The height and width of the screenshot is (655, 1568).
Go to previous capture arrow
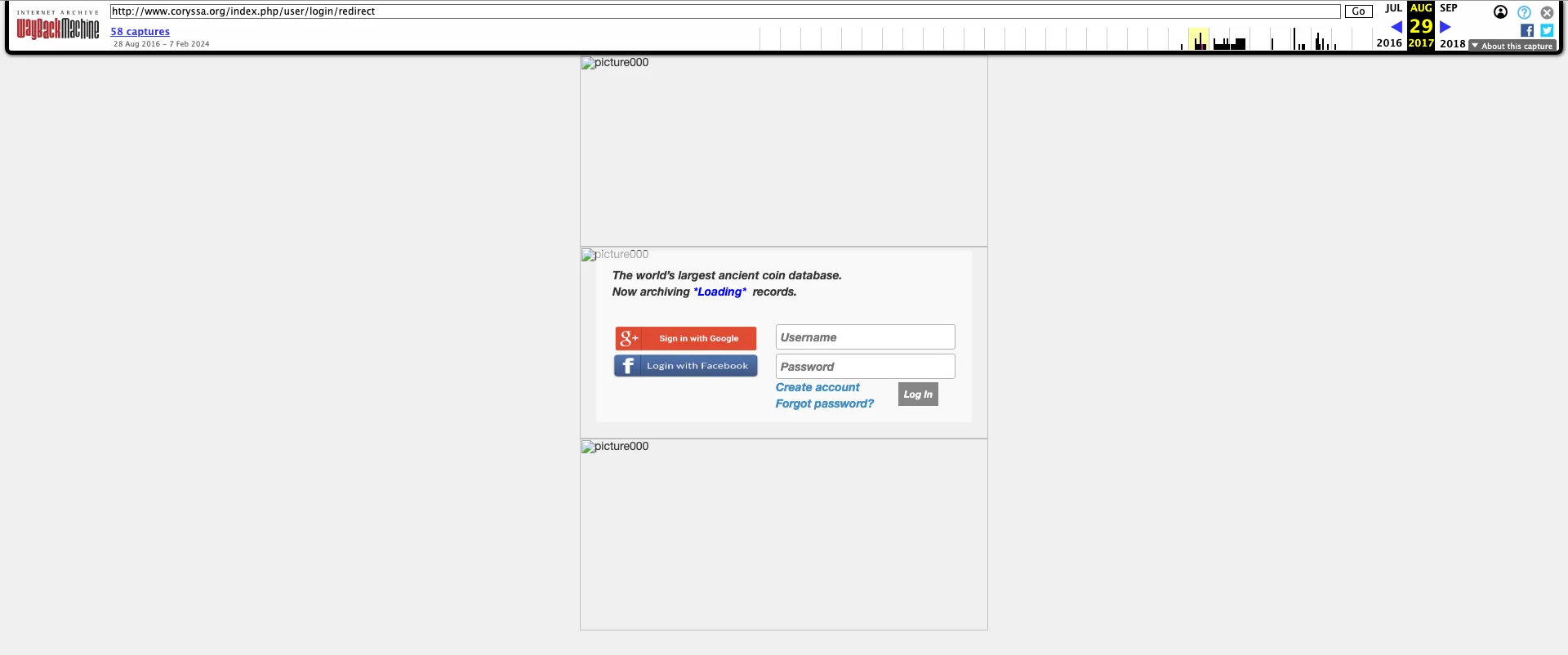[1396, 27]
